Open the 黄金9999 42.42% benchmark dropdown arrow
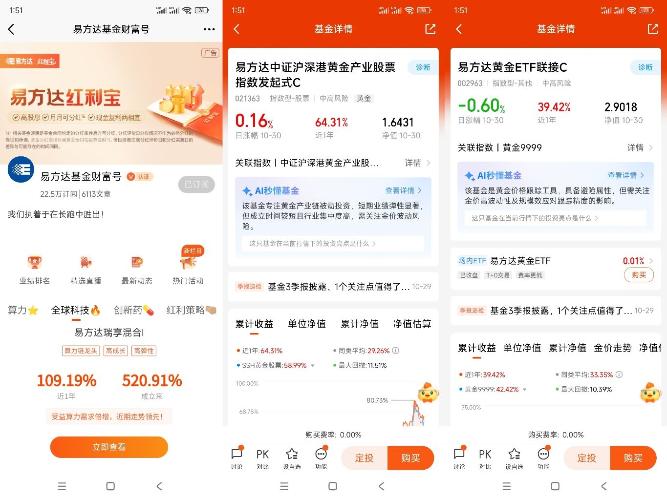Viewport: 667px width, 500px height. pos(524,389)
